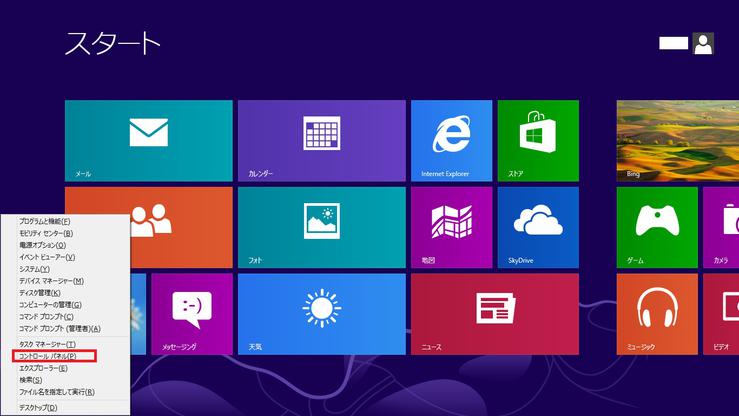The width and height of the screenshot is (739, 416).
Task: Choose コマンド プロンプト (管理者)(A) entry
Action: pyautogui.click(x=59, y=328)
